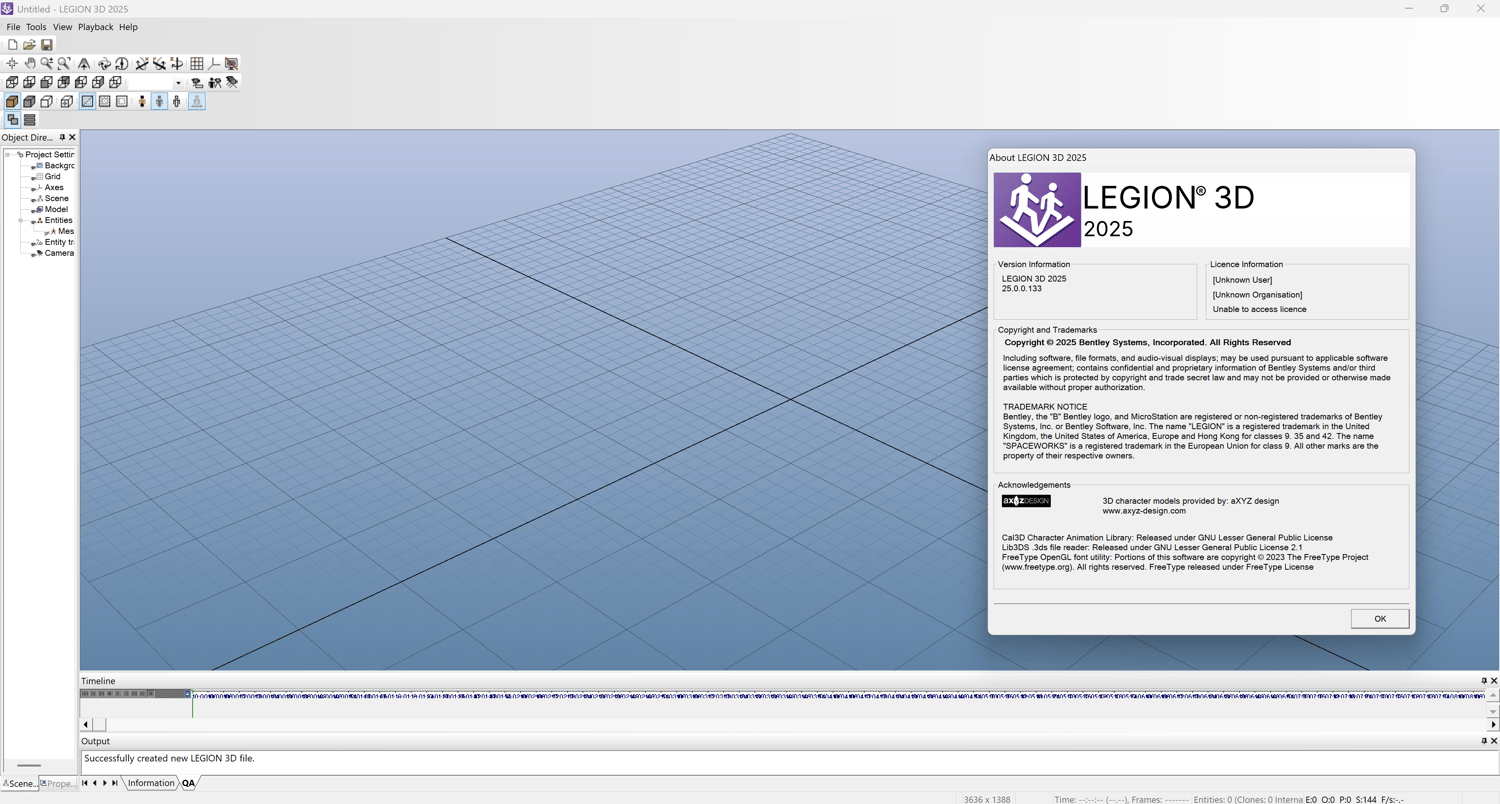
Task: Toggle the brown textured cube render mode
Action: (x=12, y=102)
